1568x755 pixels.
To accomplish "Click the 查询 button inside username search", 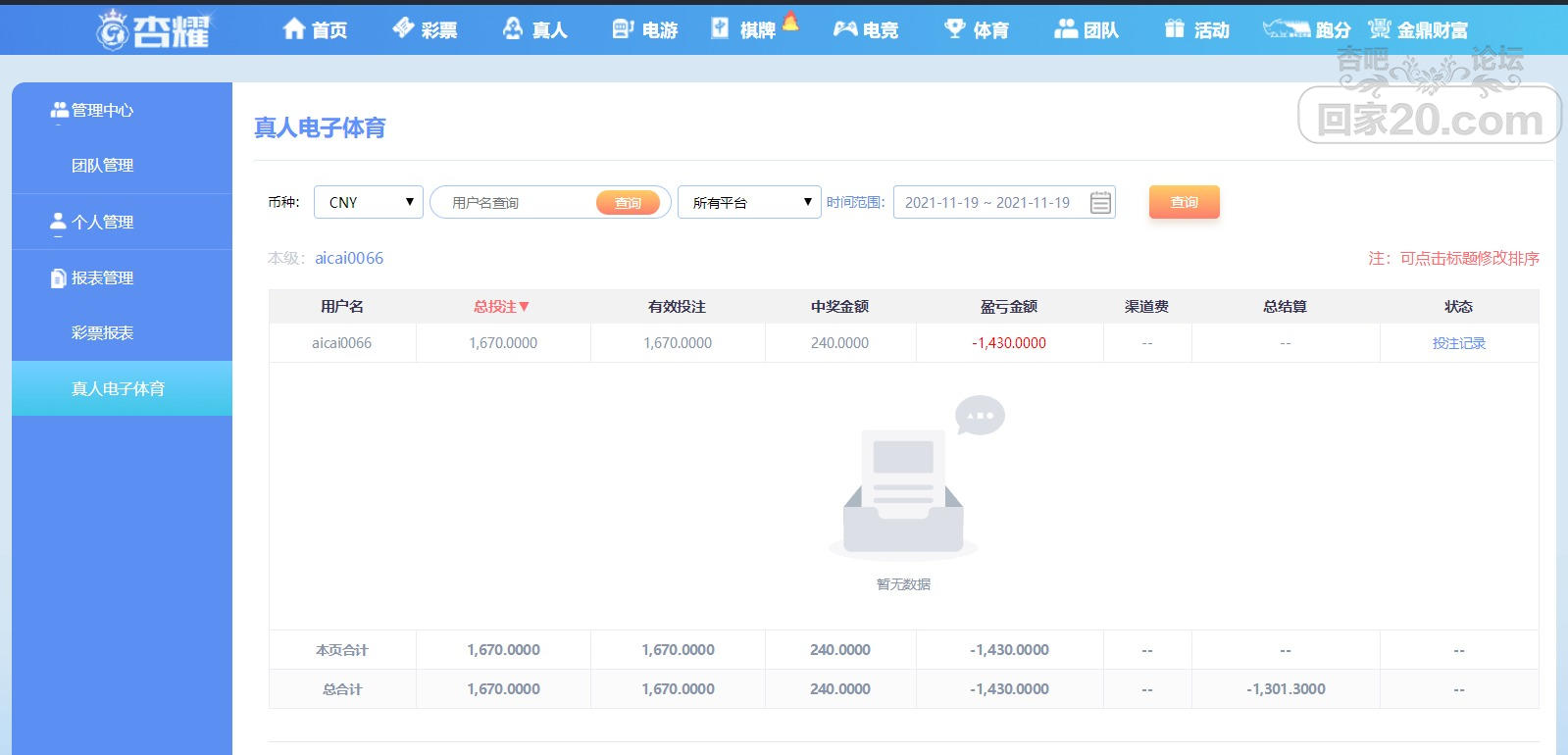I will point(628,203).
